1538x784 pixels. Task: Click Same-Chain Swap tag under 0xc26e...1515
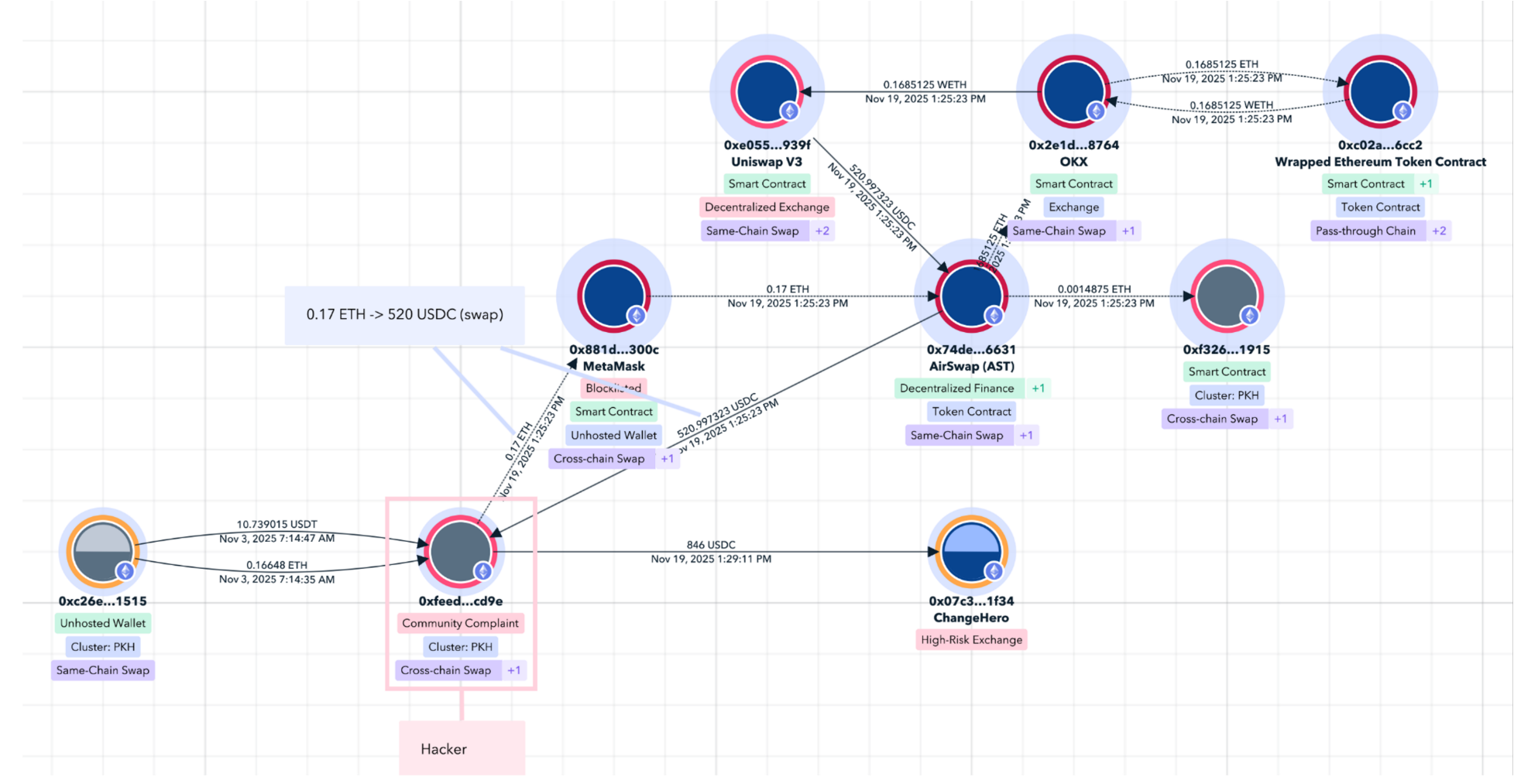click(102, 670)
